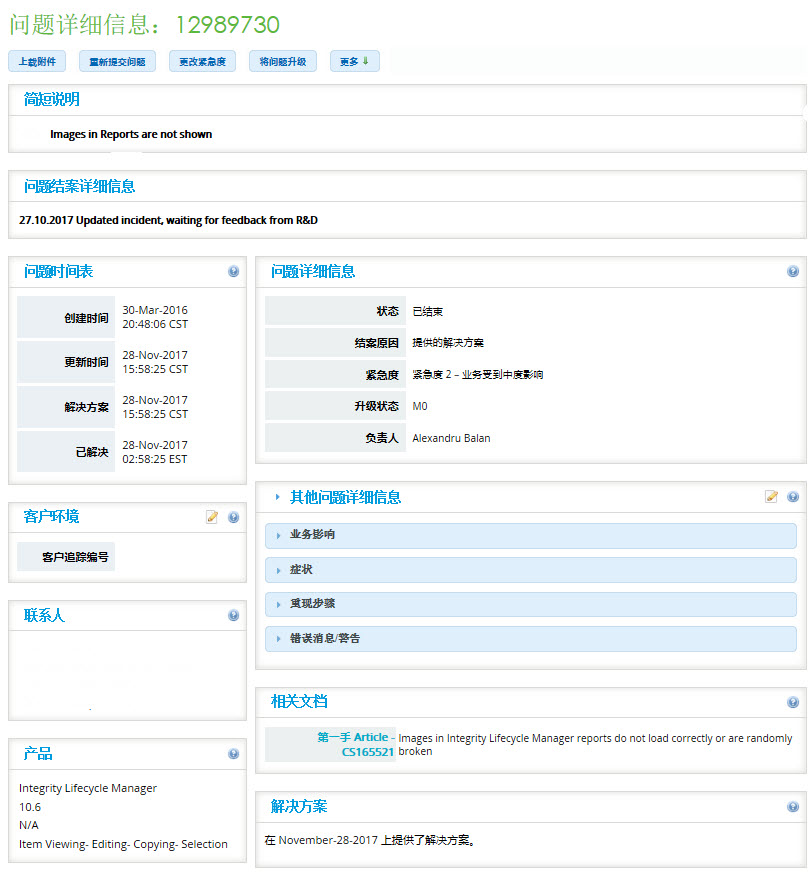Screen dimensions: 810x875
Task: Click help icon in 问题时间表 panel
Action: (234, 271)
